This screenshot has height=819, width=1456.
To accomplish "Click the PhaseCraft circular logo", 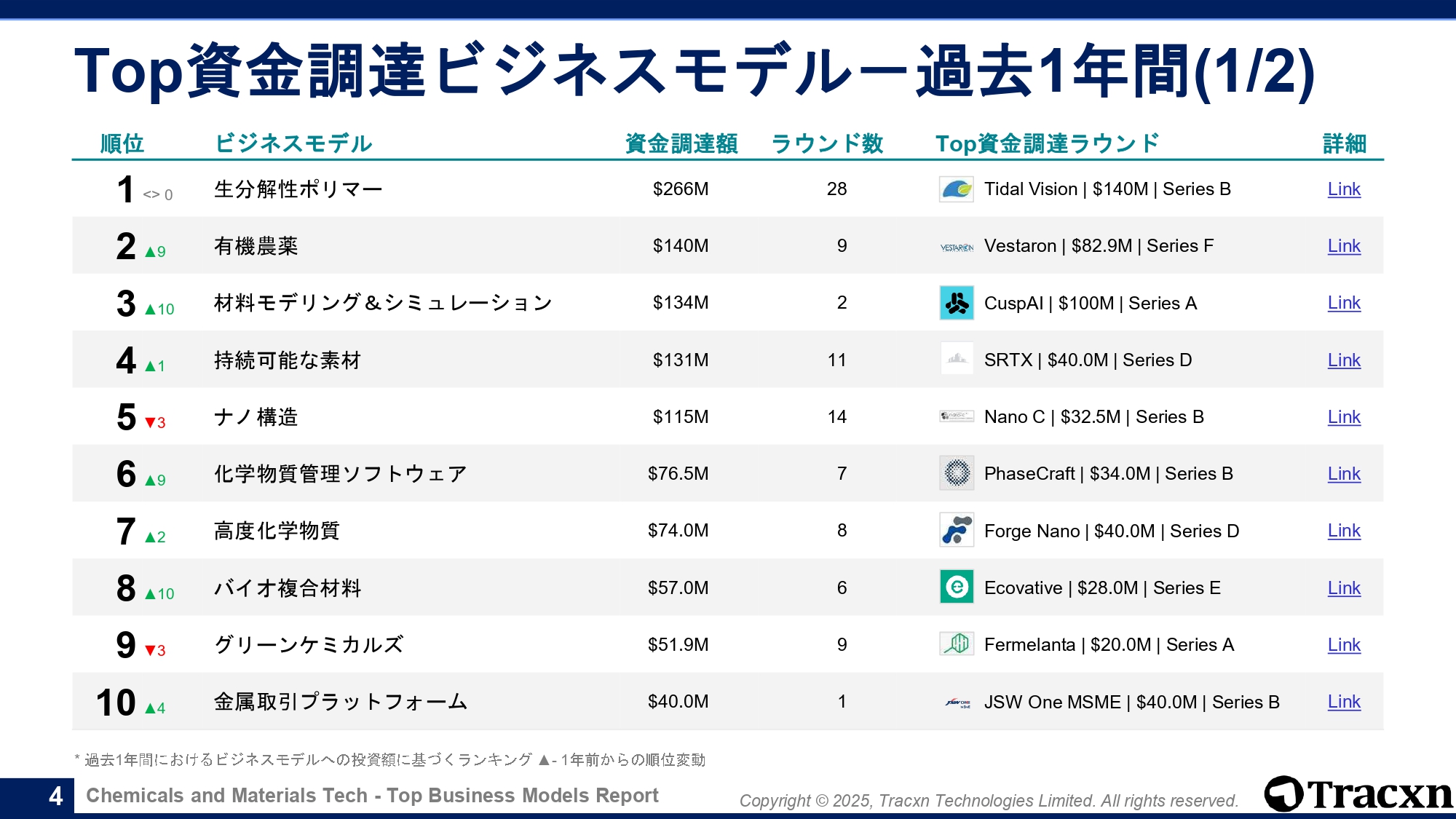I will click(957, 473).
